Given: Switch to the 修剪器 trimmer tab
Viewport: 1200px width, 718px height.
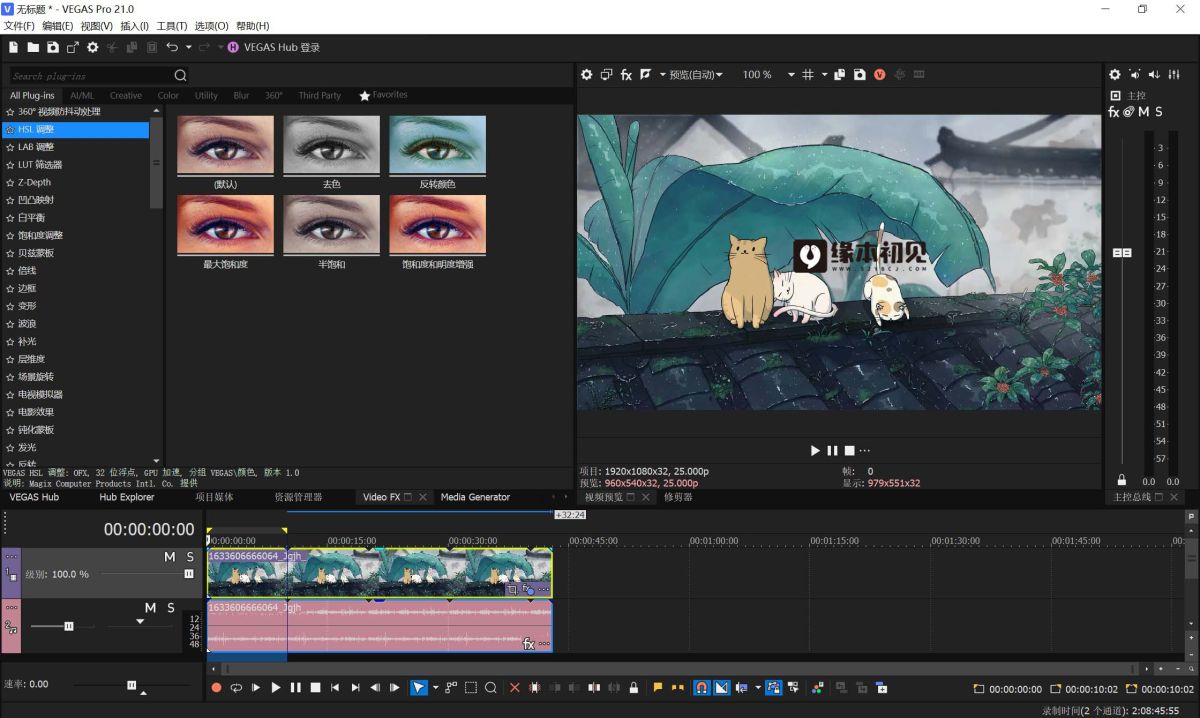Looking at the screenshot, I should (x=678, y=497).
